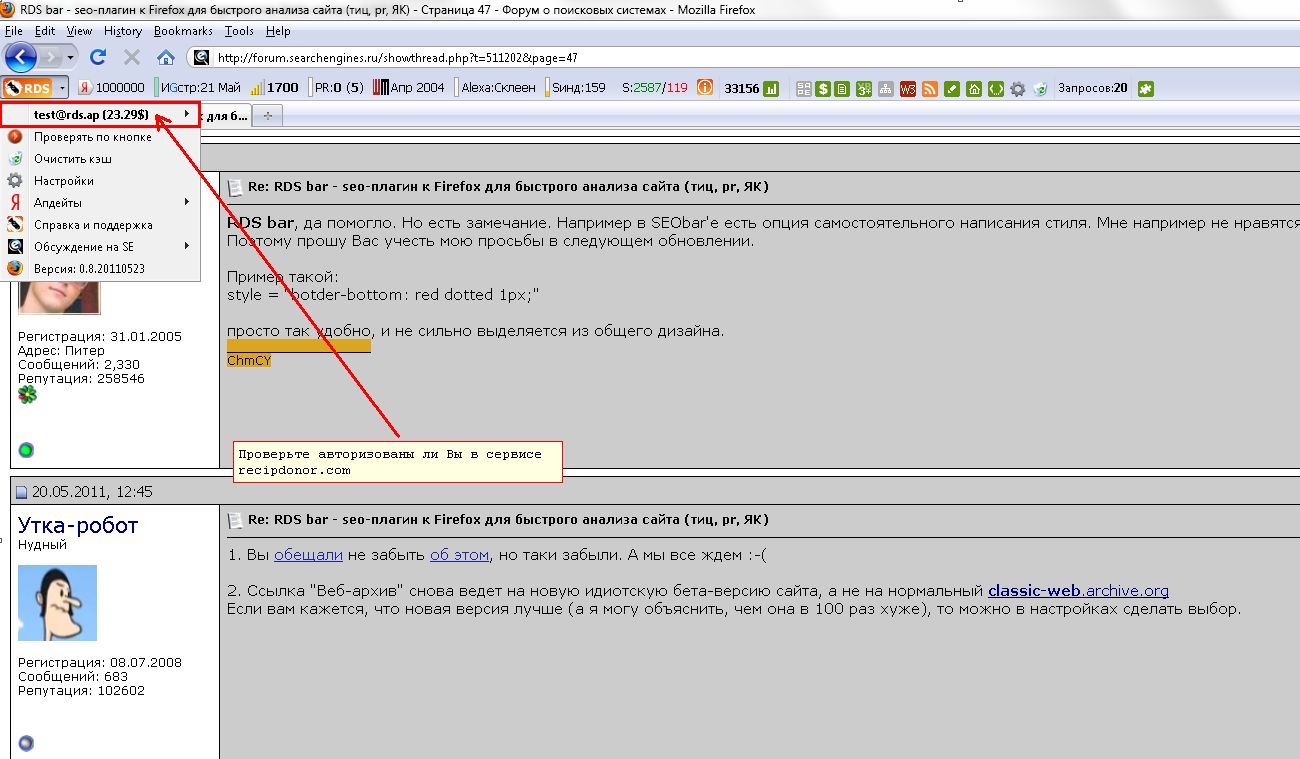Image resolution: width=1300 pixels, height=759 pixels.
Task: Click the green '3+' icon in RDS toolbar
Action: 865,88
